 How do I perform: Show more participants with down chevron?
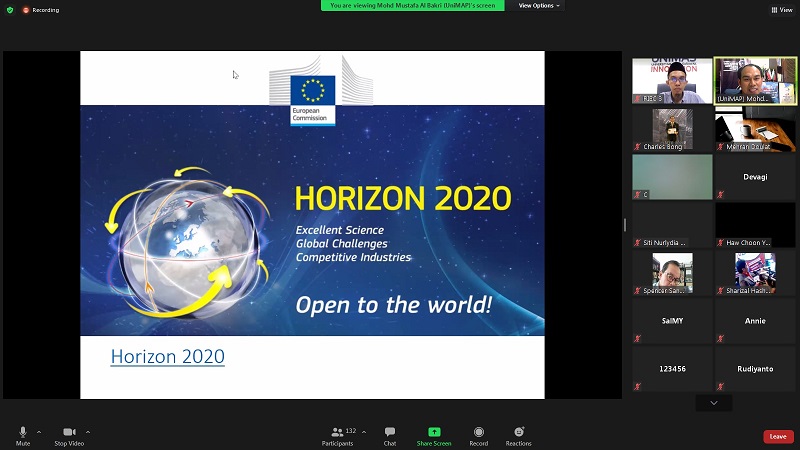714,403
